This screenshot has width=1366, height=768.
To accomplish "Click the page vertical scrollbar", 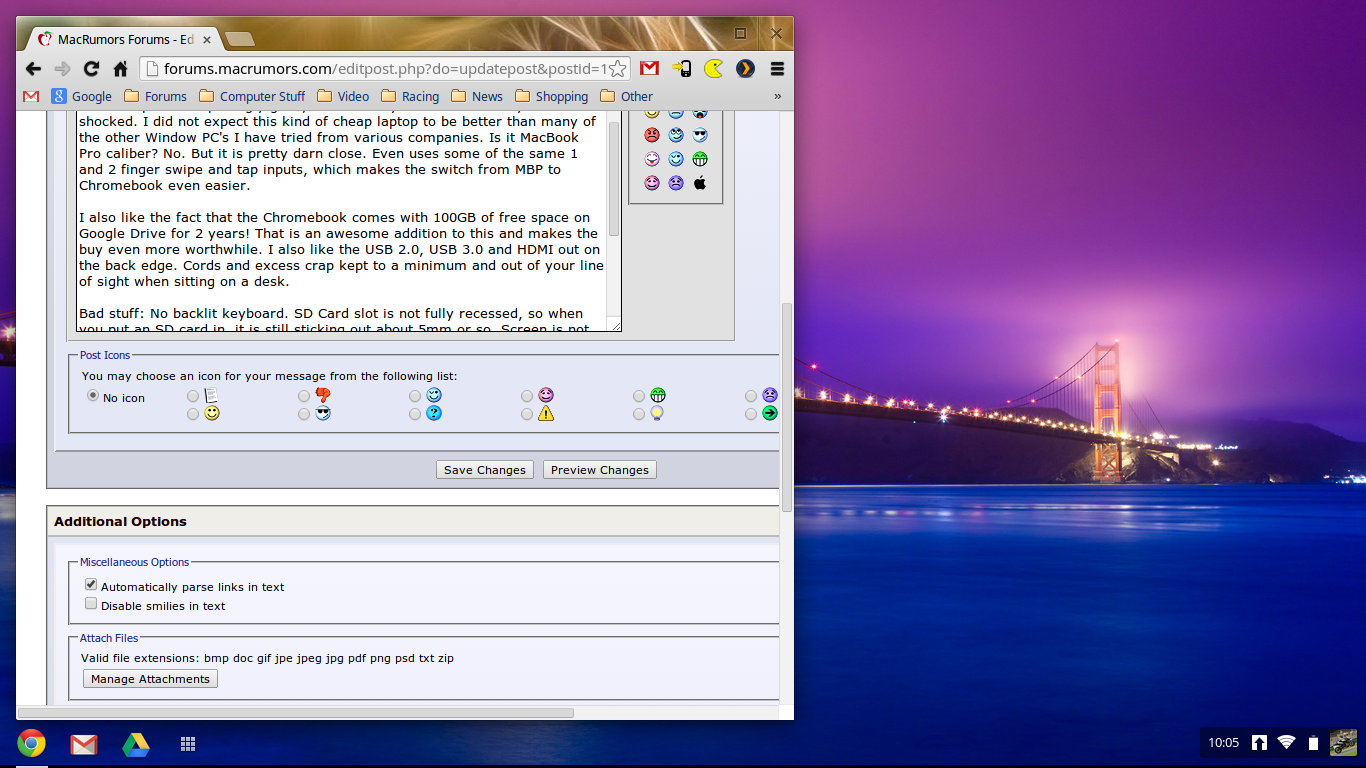I will point(786,408).
